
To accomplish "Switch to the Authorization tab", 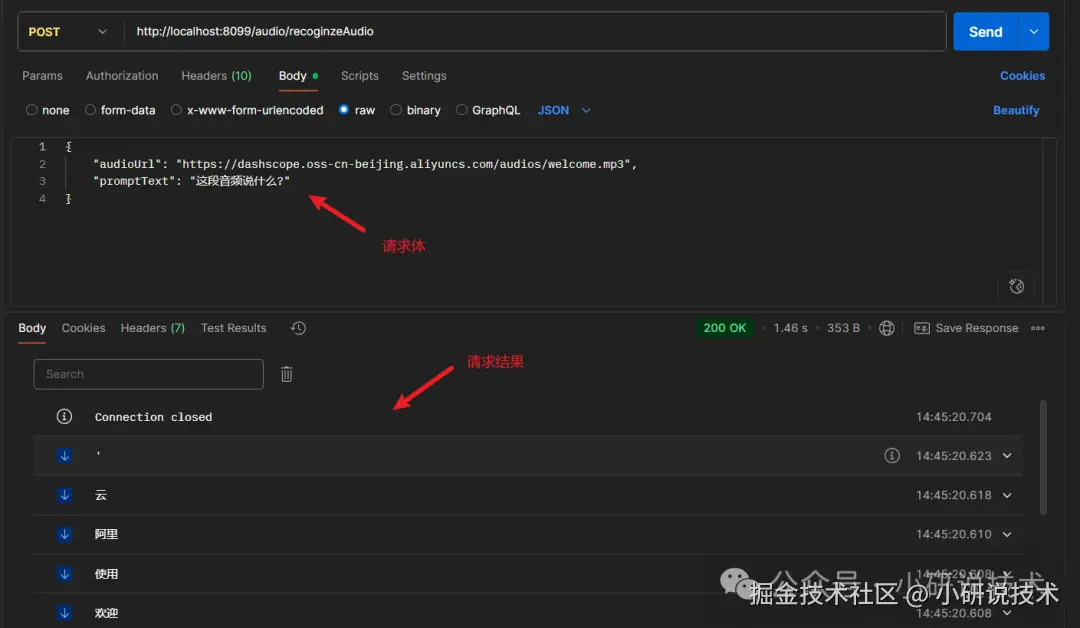I will [x=122, y=76].
